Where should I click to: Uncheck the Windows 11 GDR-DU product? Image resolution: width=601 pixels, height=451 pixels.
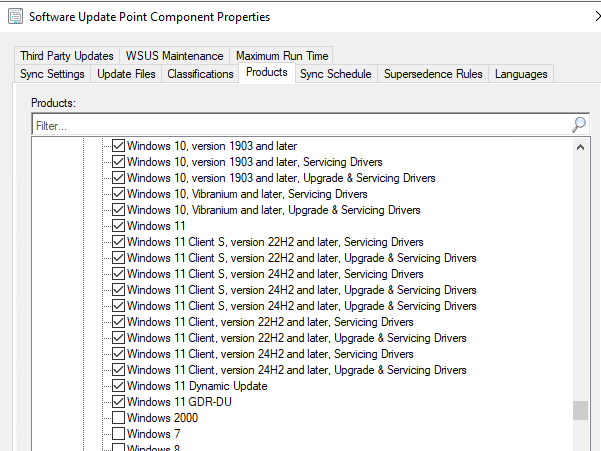(118, 402)
